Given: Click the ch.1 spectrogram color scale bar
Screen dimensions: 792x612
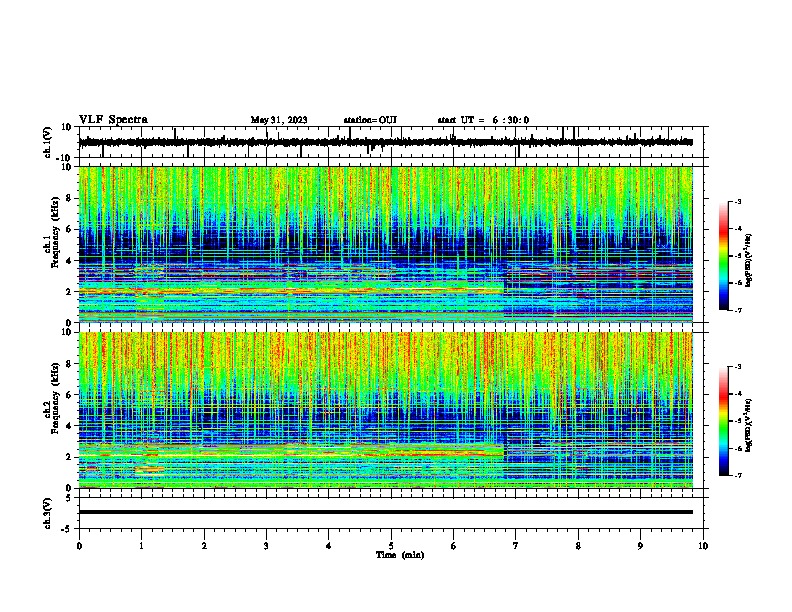Looking at the screenshot, I should pyautogui.click(x=724, y=256).
